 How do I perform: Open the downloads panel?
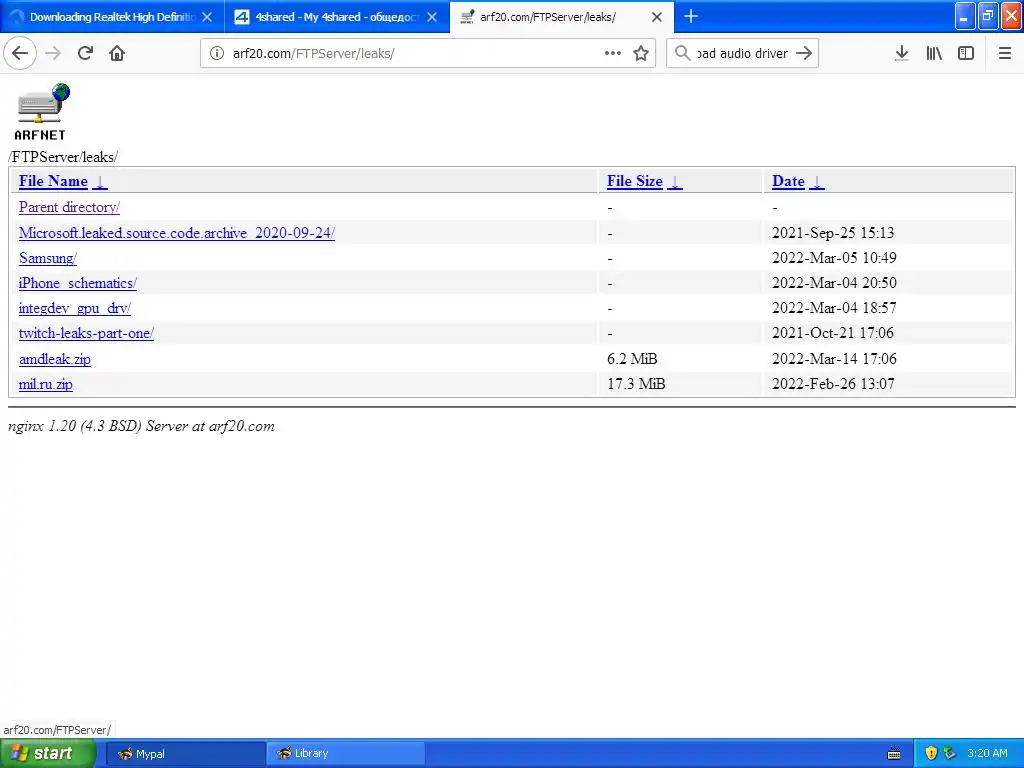click(902, 53)
